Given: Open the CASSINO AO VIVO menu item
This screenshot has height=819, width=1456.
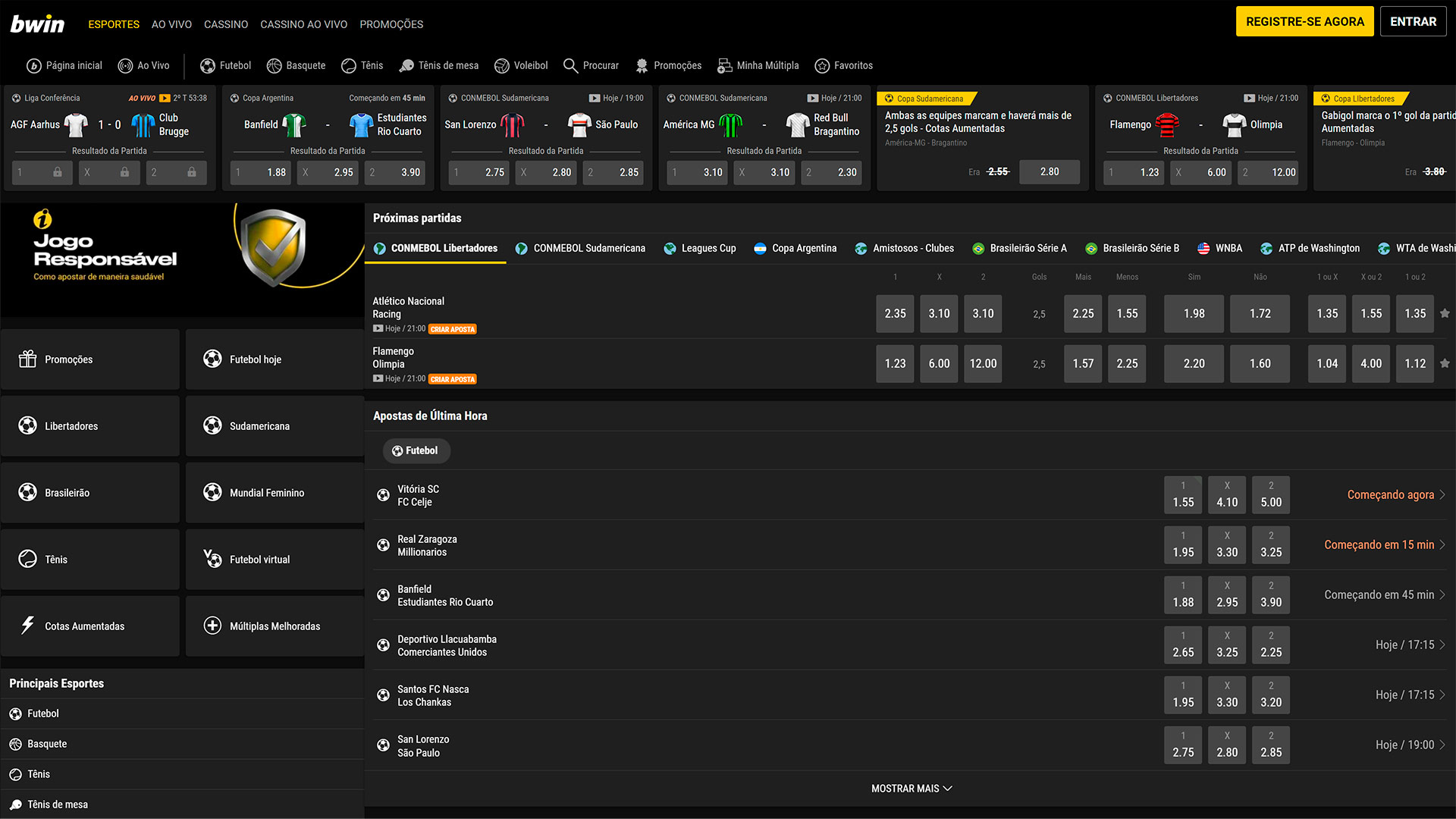Looking at the screenshot, I should pos(303,24).
